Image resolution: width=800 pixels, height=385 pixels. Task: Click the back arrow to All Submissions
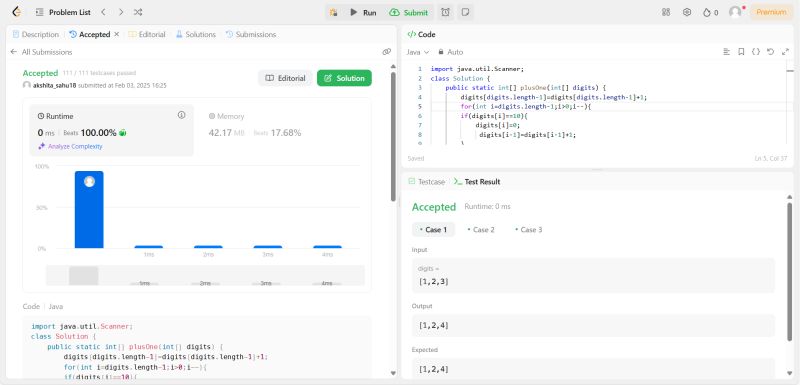tap(14, 52)
